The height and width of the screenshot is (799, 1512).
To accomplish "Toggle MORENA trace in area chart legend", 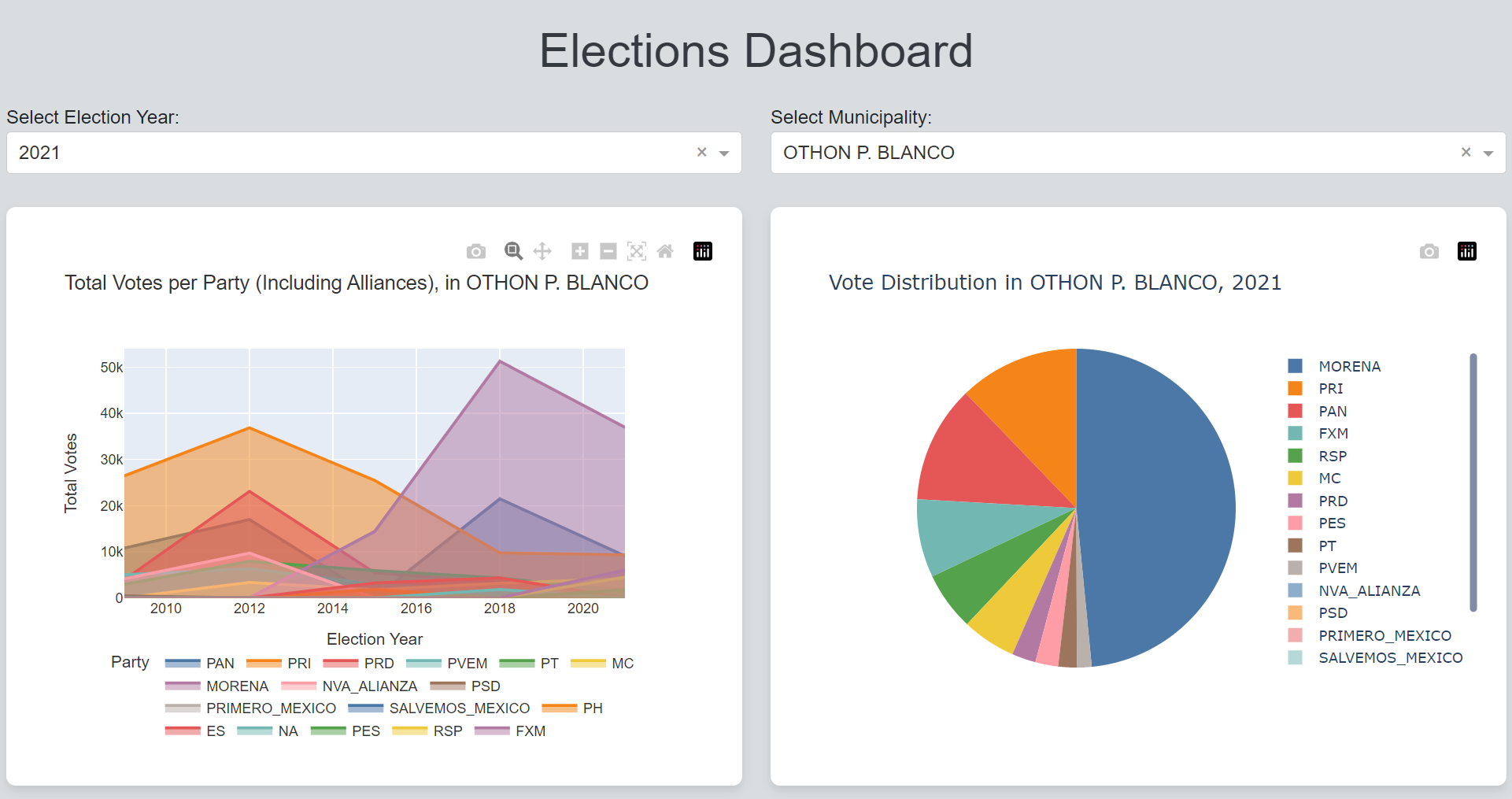I will click(236, 686).
